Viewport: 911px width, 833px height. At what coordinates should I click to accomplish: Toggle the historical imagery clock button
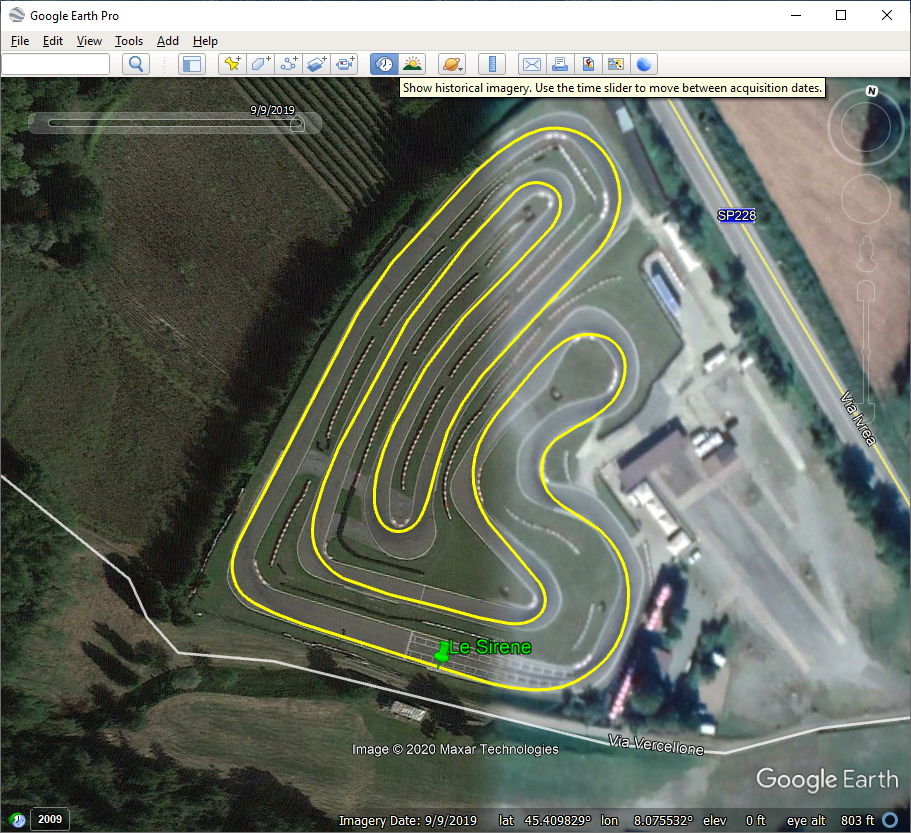coord(384,64)
